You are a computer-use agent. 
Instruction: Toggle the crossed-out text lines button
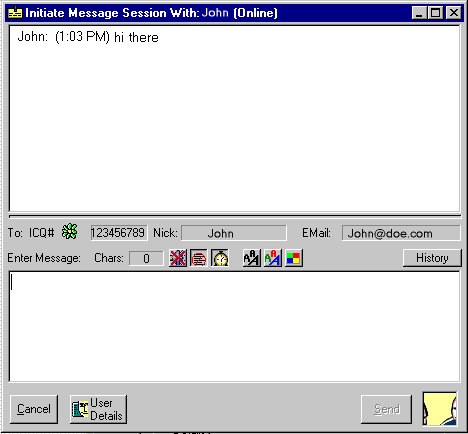coord(199,258)
